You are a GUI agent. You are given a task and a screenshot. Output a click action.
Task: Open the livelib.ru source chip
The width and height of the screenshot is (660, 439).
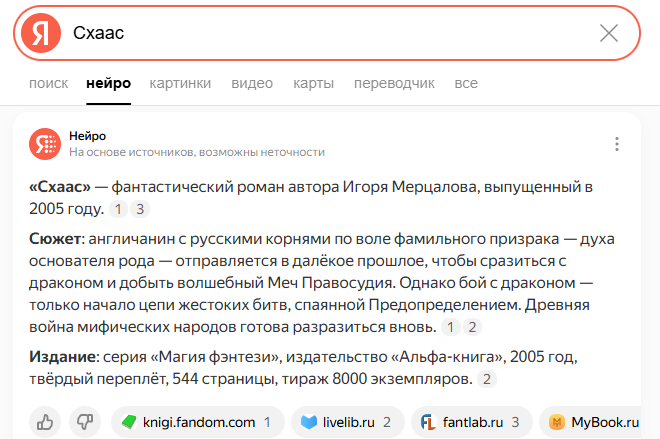click(348, 422)
